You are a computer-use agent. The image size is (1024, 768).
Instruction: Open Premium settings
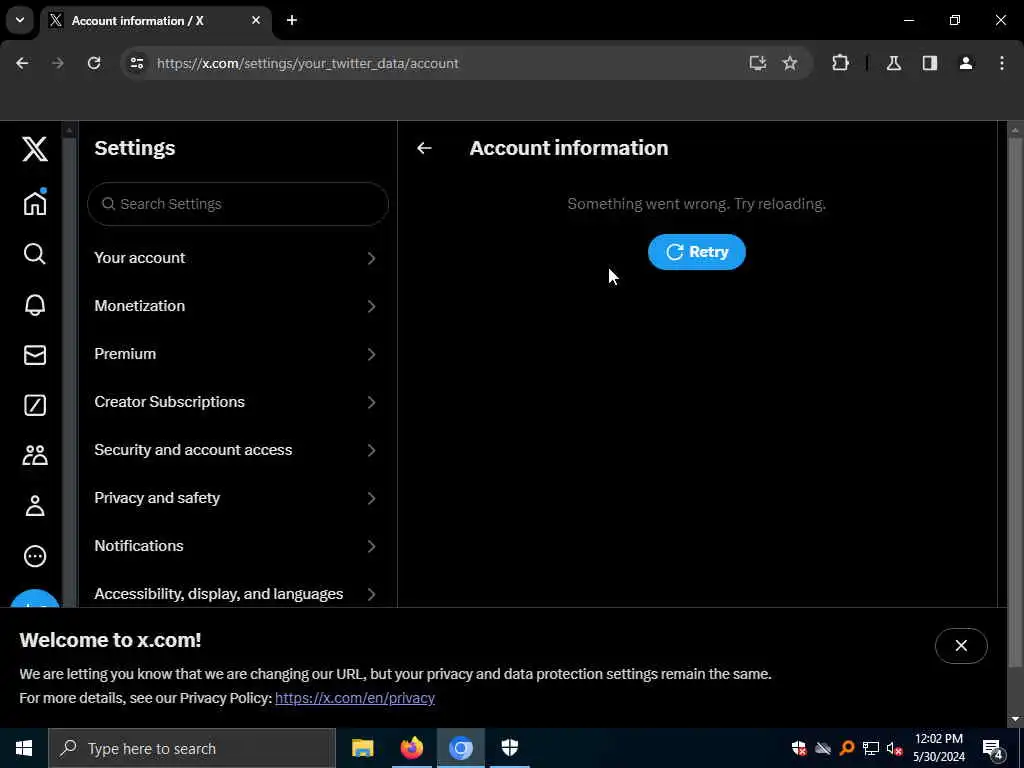(237, 354)
